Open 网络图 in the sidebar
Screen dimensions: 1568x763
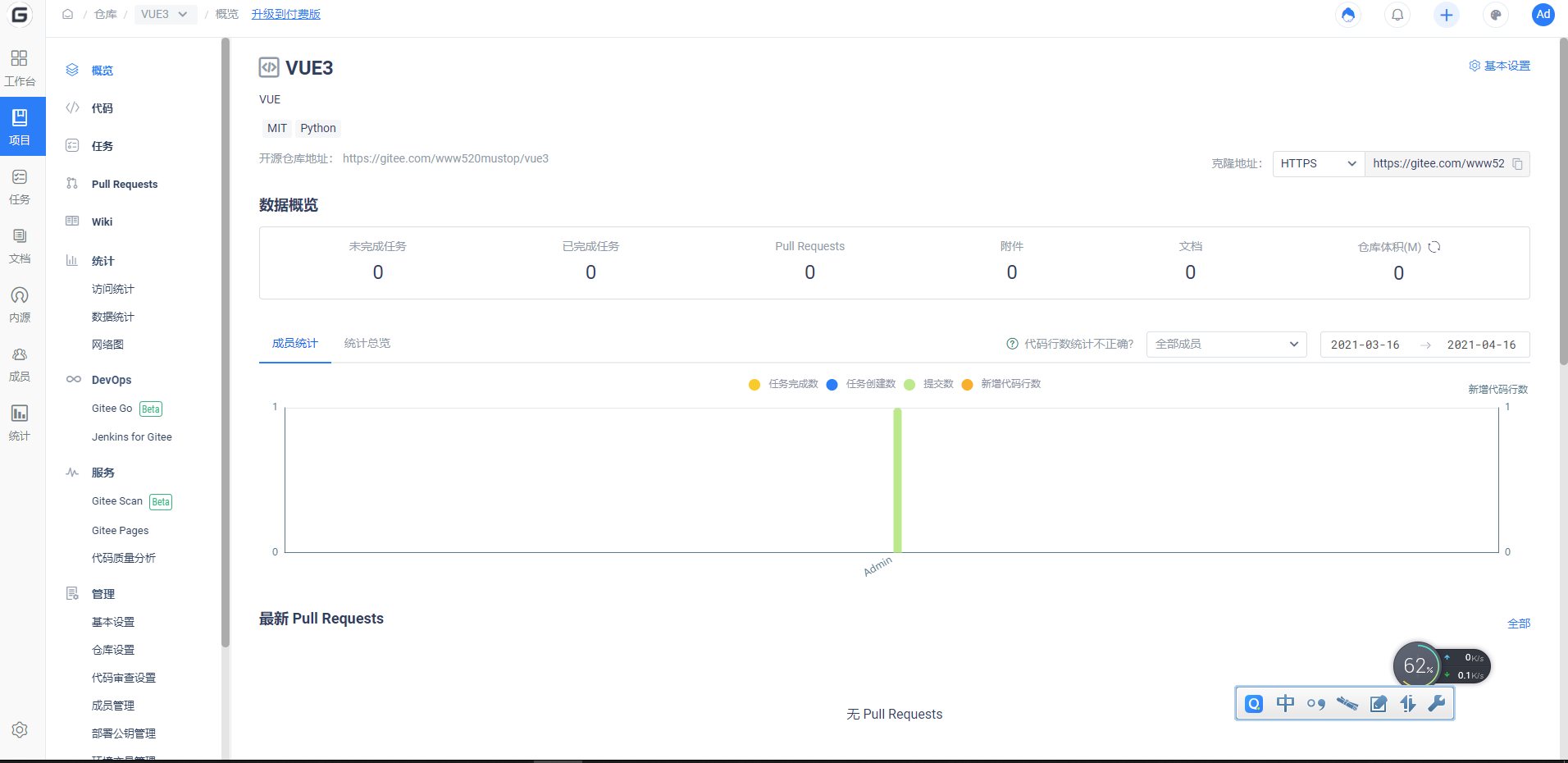click(107, 345)
